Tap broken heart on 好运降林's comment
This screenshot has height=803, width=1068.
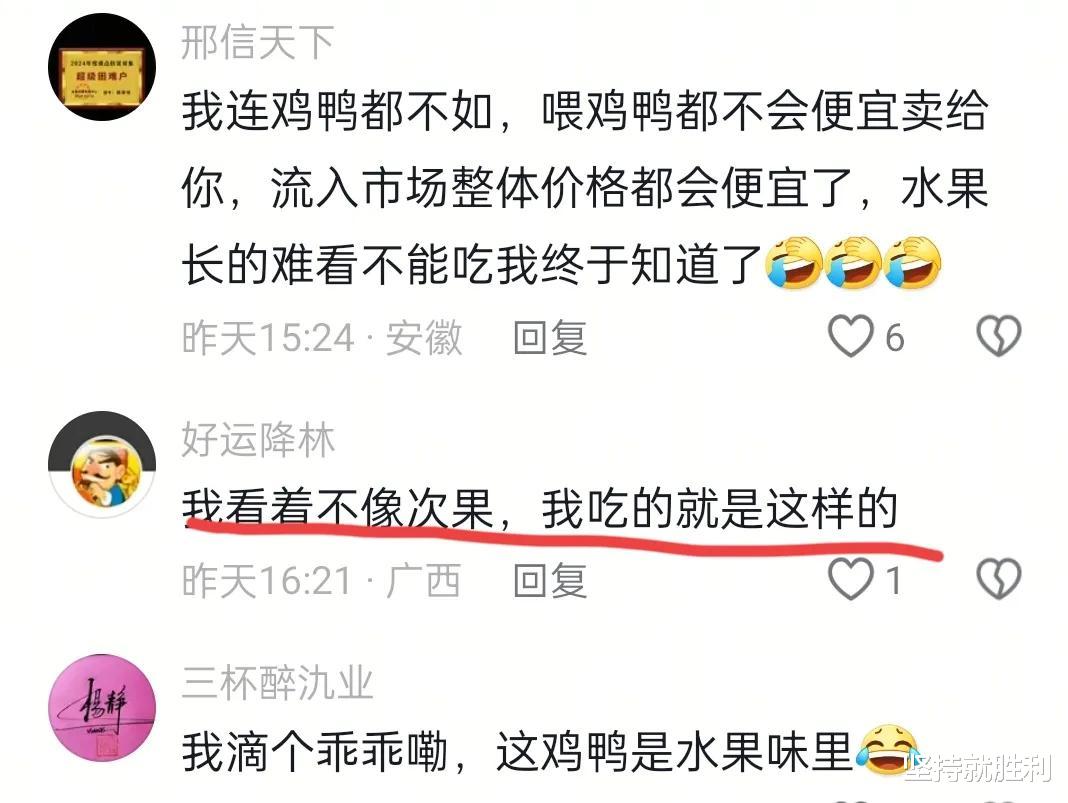pyautogui.click(x=999, y=579)
